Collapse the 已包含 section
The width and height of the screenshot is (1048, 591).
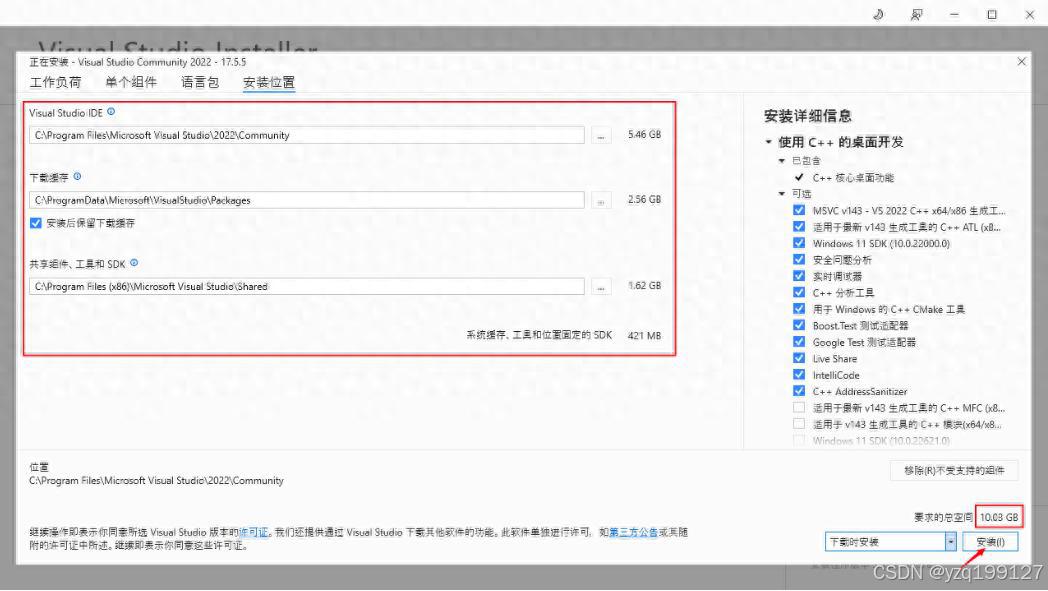781,161
